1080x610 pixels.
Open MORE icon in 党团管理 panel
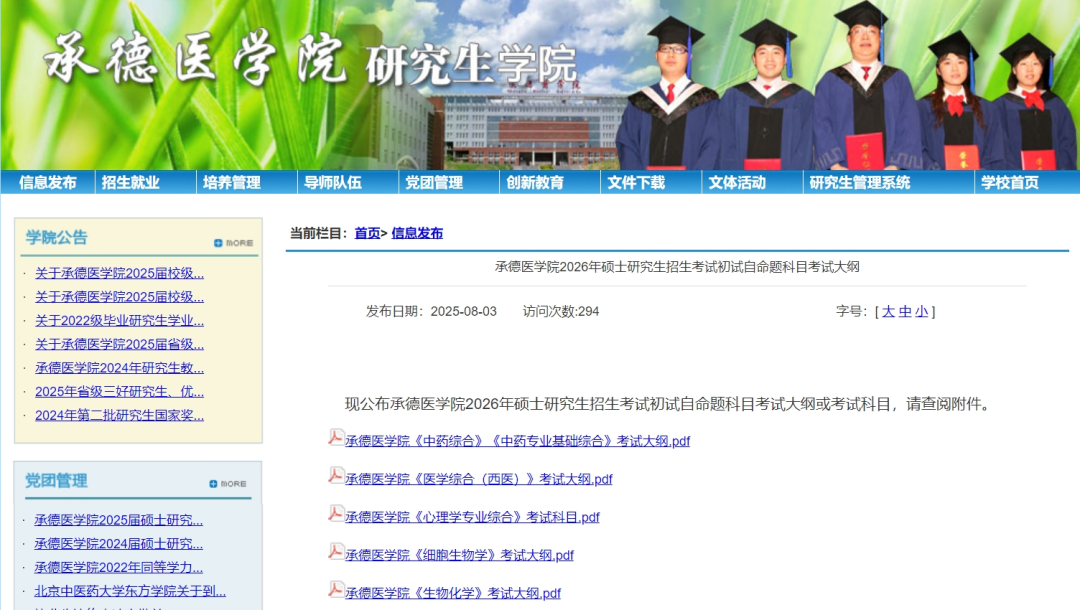(x=228, y=484)
